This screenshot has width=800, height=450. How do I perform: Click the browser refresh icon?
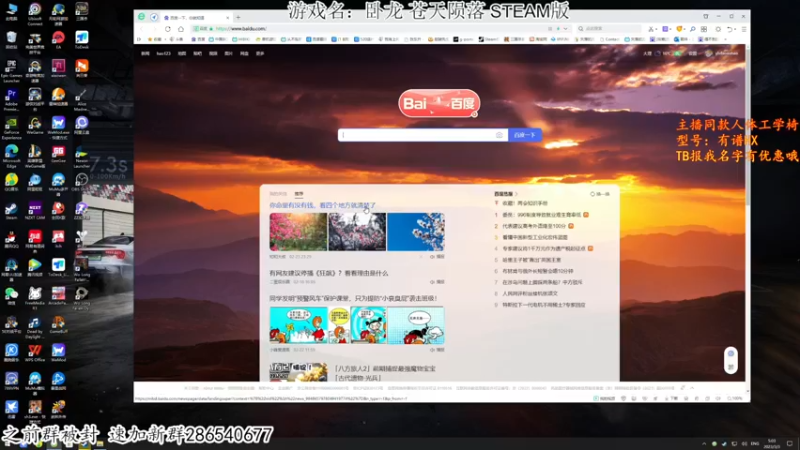[x=167, y=29]
